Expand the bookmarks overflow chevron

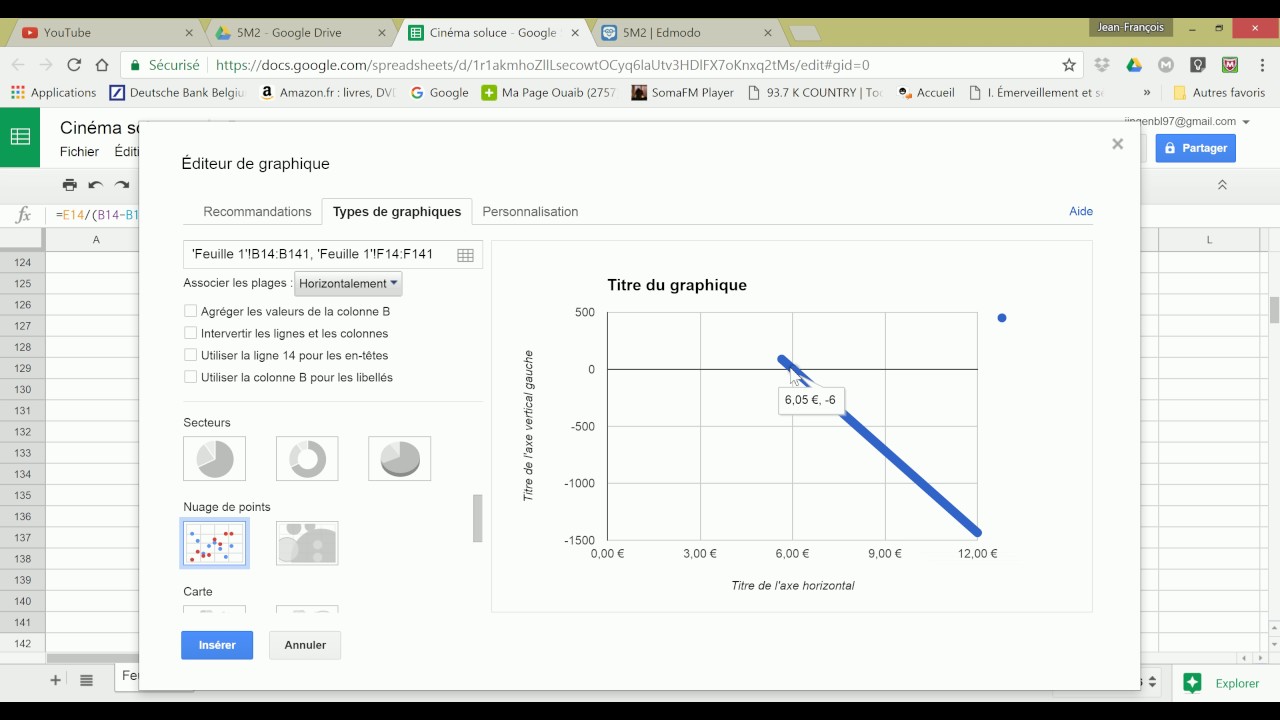(1147, 92)
